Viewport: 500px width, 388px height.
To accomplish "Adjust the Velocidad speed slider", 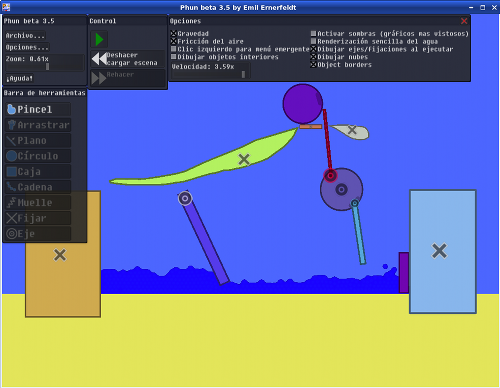I will pyautogui.click(x=211, y=74).
